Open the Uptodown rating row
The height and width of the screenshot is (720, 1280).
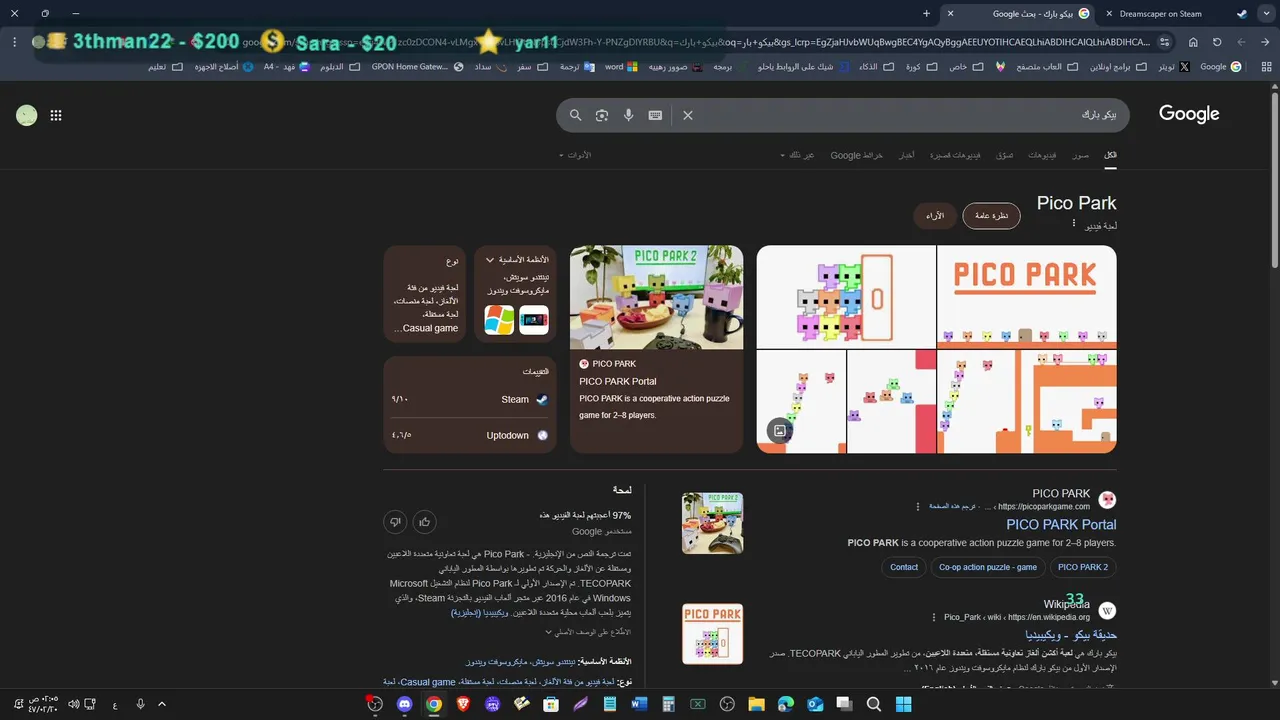[x=470, y=435]
